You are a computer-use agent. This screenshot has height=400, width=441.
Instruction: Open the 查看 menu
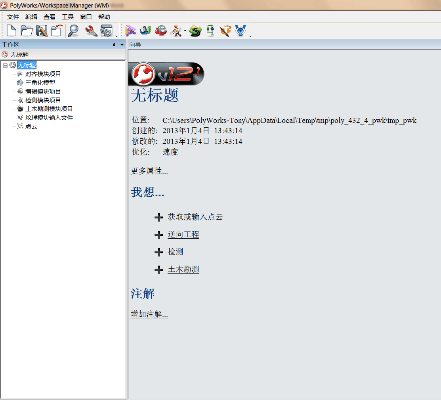click(x=49, y=17)
